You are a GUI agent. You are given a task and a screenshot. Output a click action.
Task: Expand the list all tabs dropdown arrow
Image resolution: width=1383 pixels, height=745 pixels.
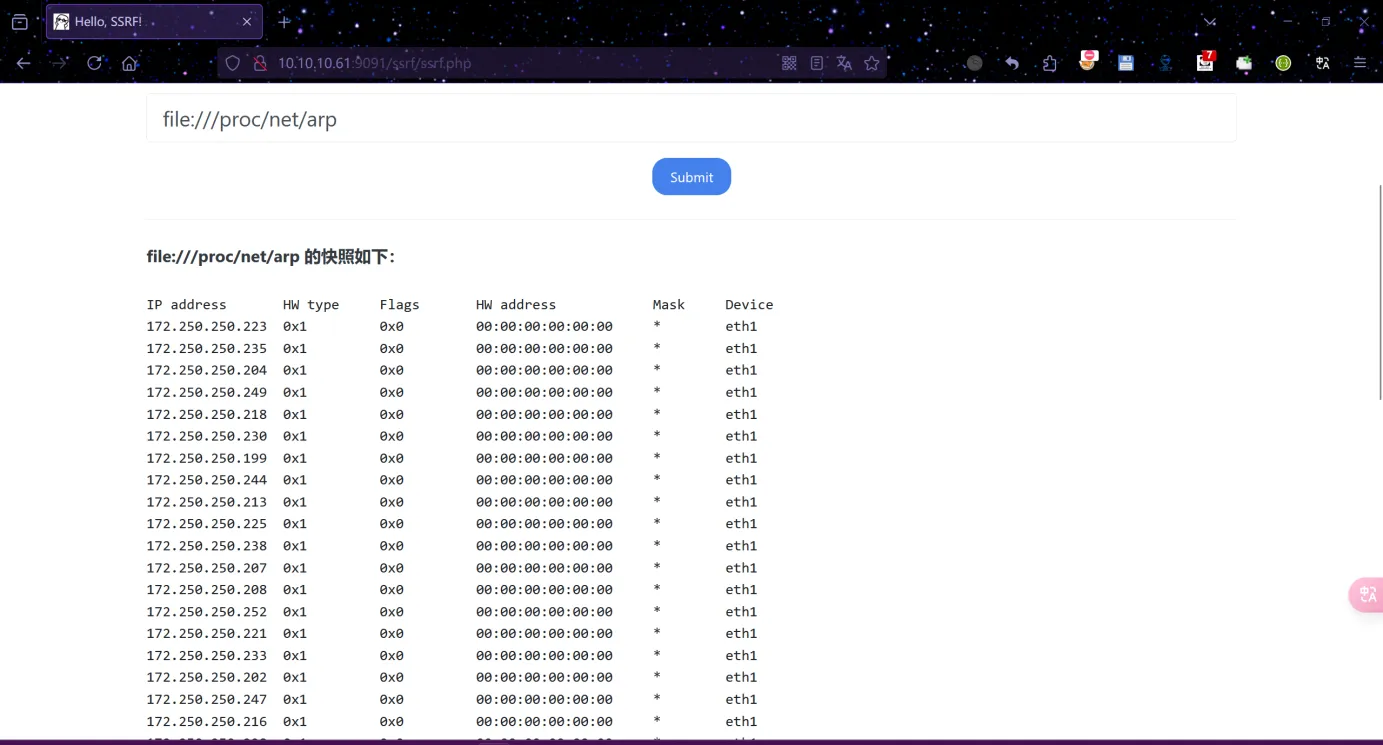point(1210,21)
